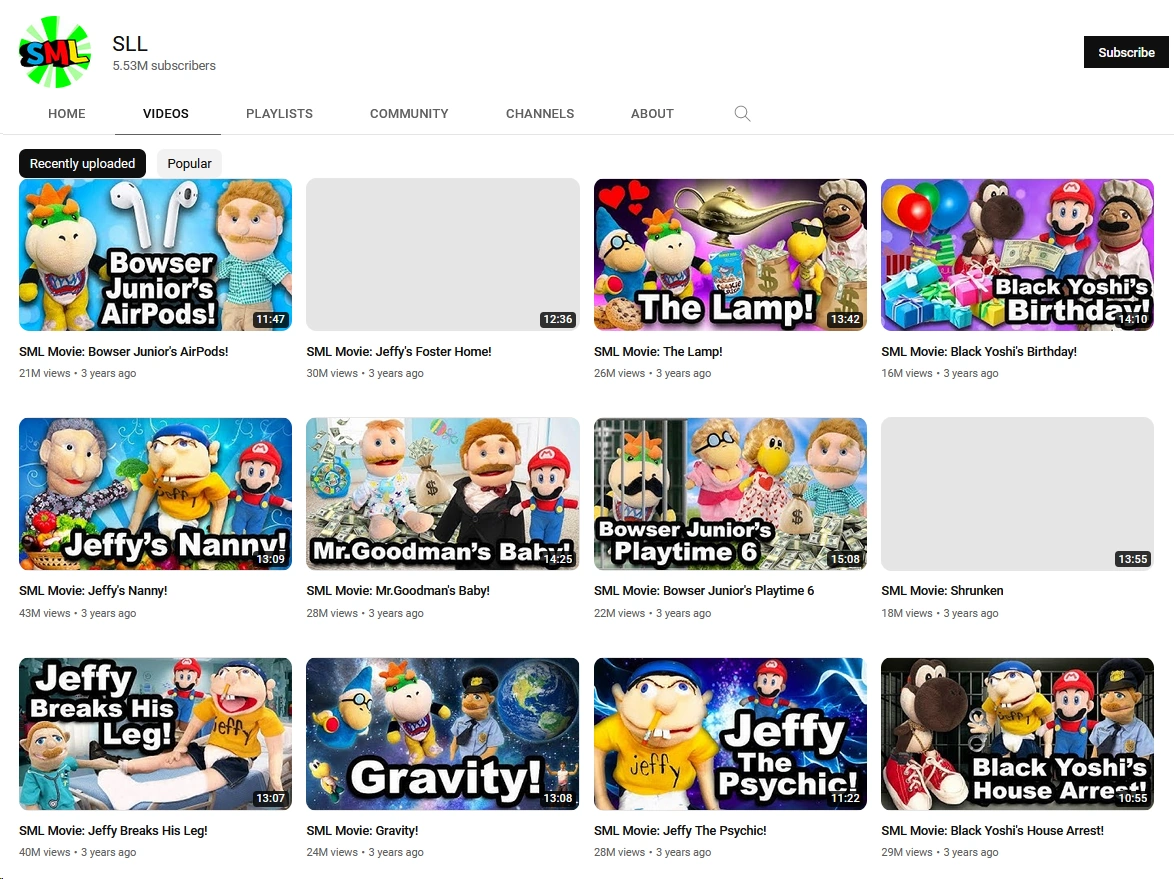
Task: Open the channel search magnifier icon
Action: click(x=742, y=113)
